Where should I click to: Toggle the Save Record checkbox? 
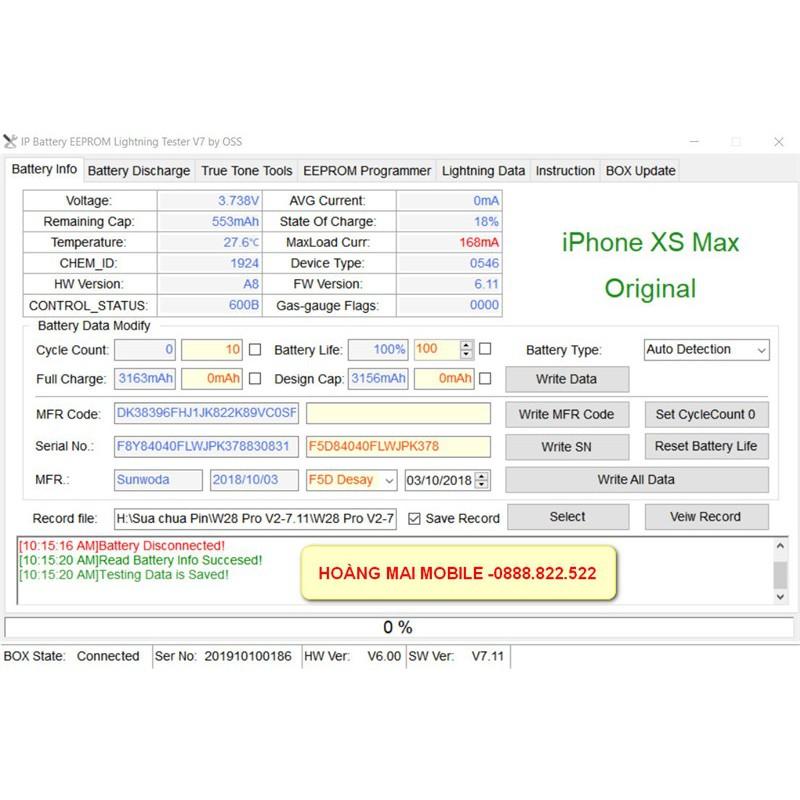coord(414,518)
